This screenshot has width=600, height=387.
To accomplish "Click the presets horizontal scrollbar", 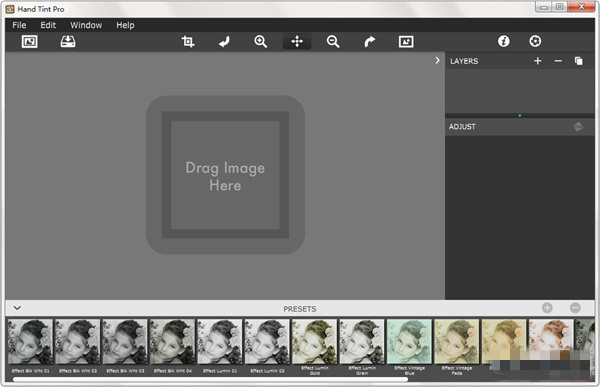I will (210, 379).
